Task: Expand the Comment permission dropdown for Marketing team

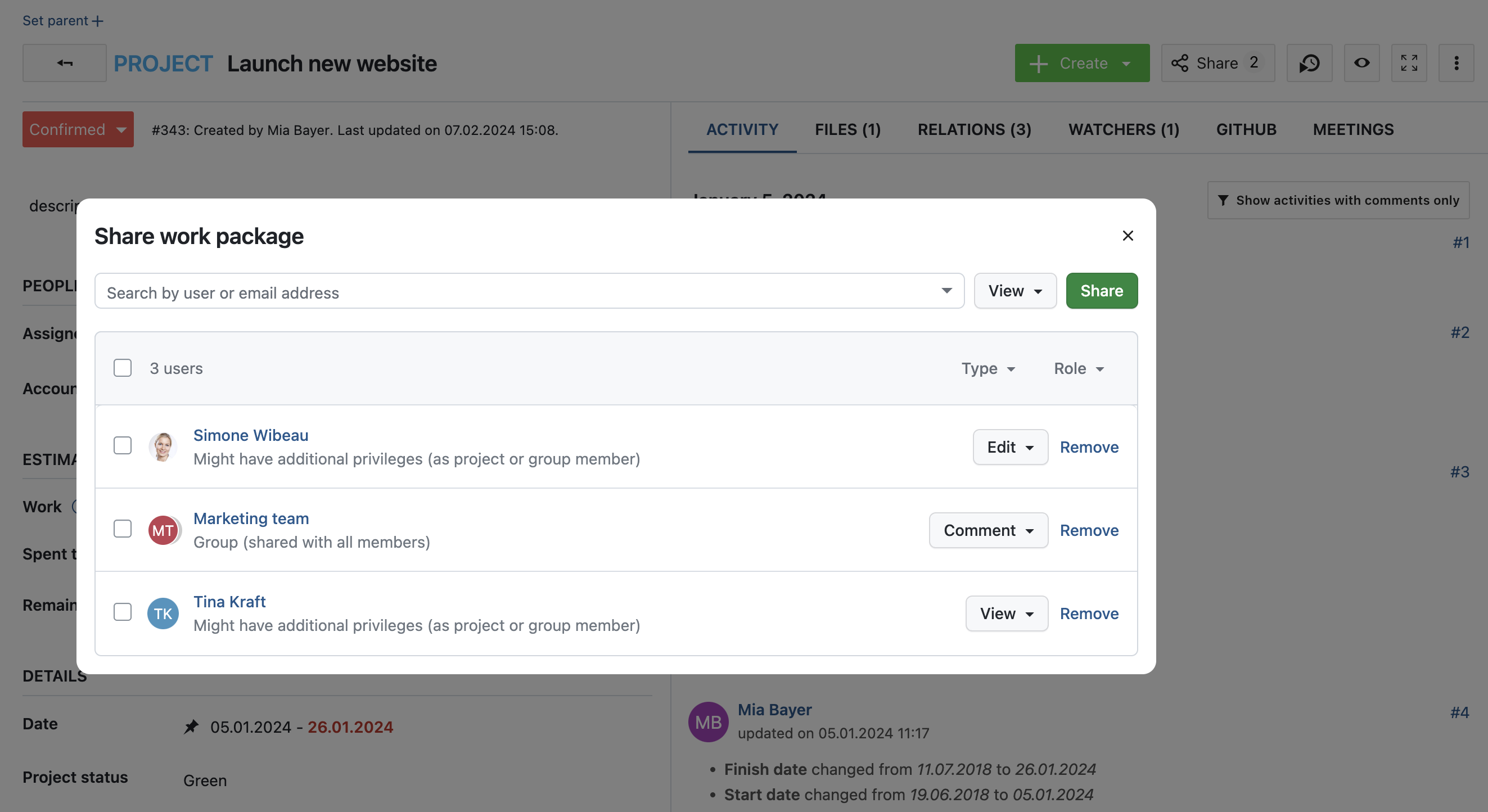Action: [988, 529]
